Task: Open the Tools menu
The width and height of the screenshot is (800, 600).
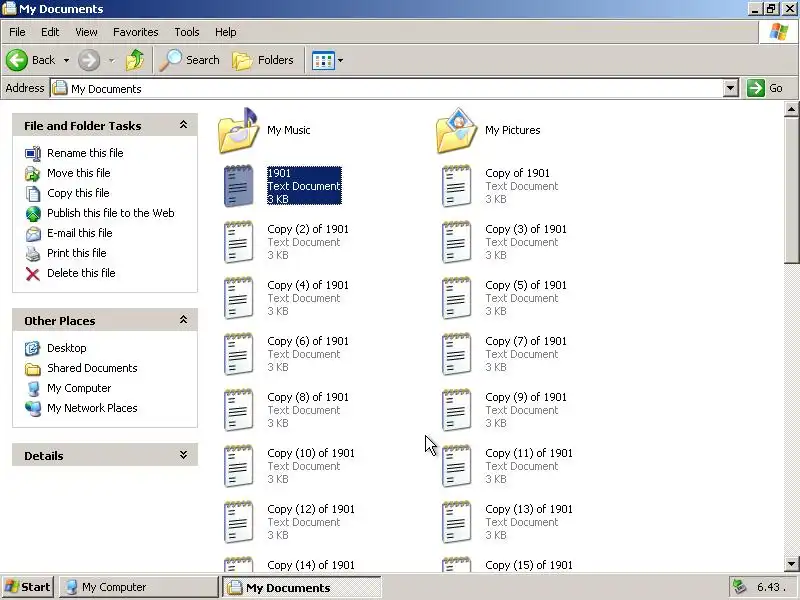Action: (x=187, y=32)
